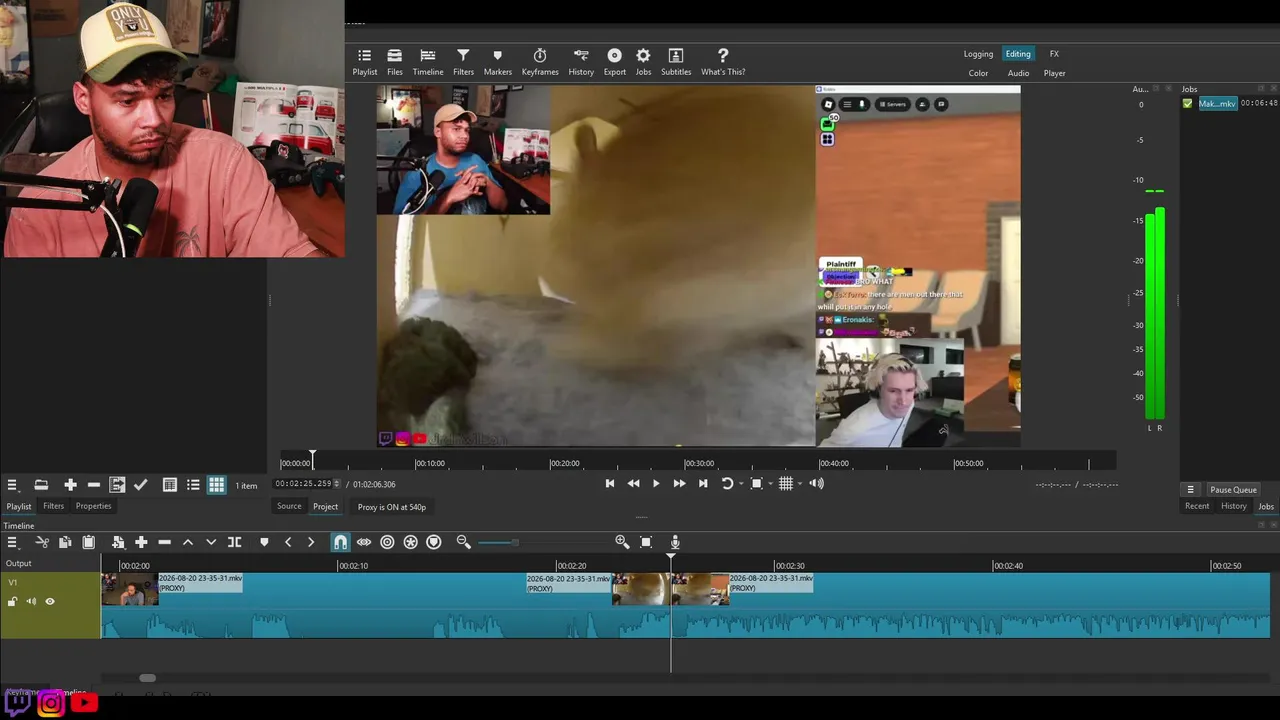This screenshot has height=720, width=1280.
Task: Zoom in the timeline with magnifier icon
Action: (622, 542)
